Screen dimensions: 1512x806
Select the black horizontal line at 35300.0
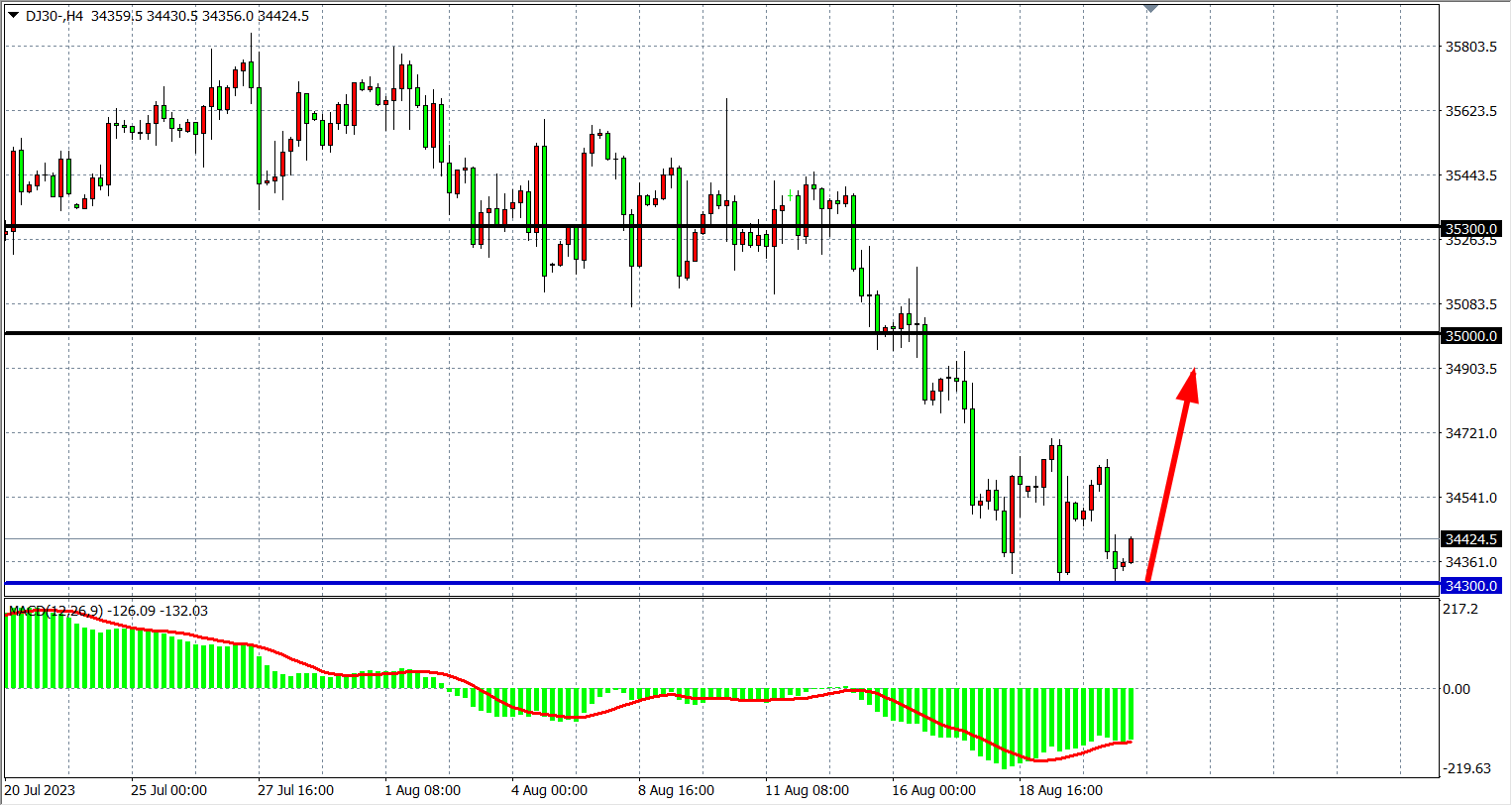pos(694,227)
